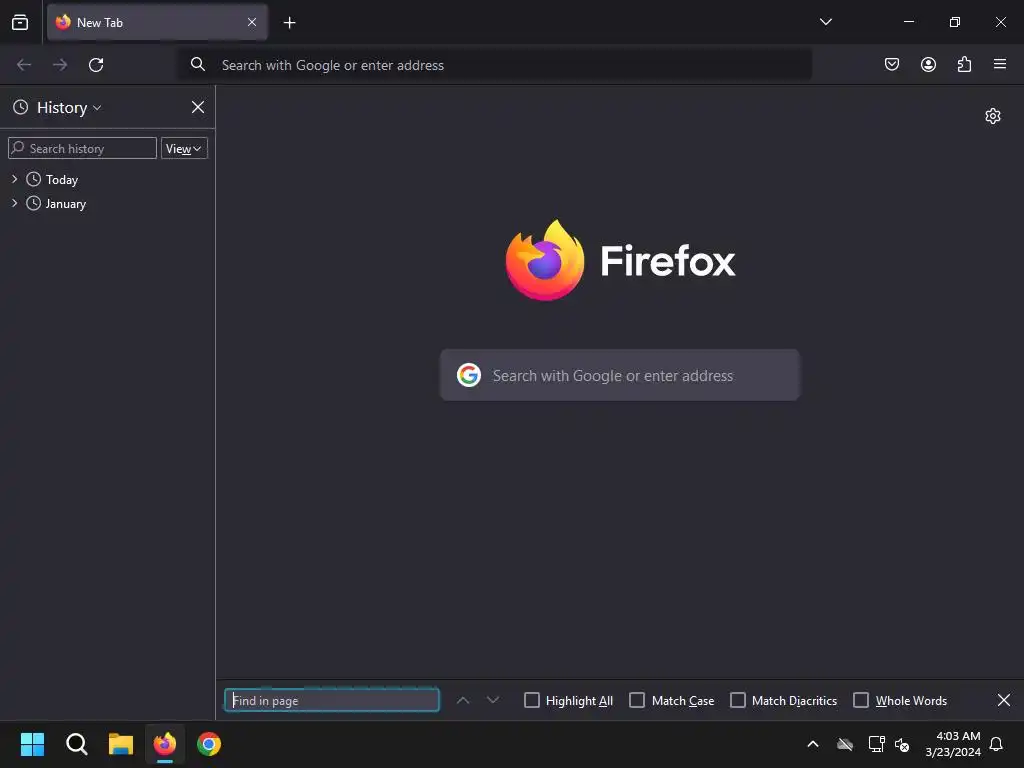Screen dimensions: 1024x768
Task: Select the New Tab tab
Action: pos(157,22)
